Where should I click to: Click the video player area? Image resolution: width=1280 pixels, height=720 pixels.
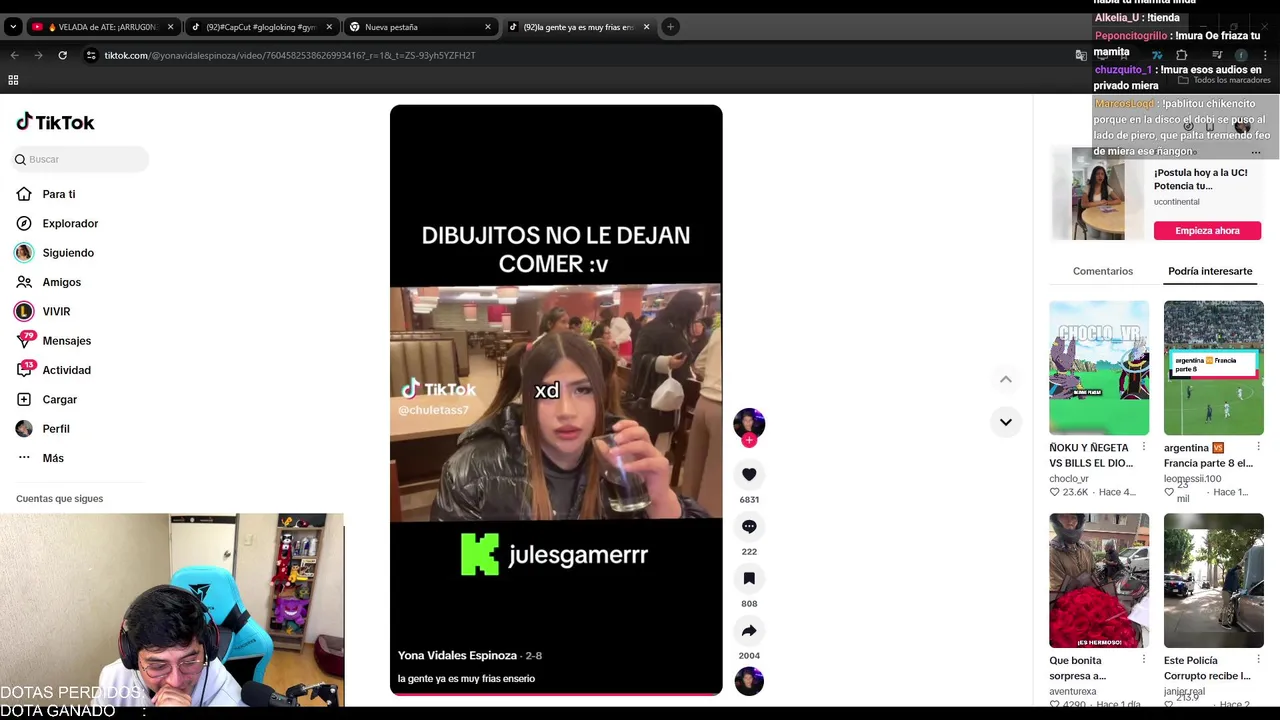(x=556, y=400)
